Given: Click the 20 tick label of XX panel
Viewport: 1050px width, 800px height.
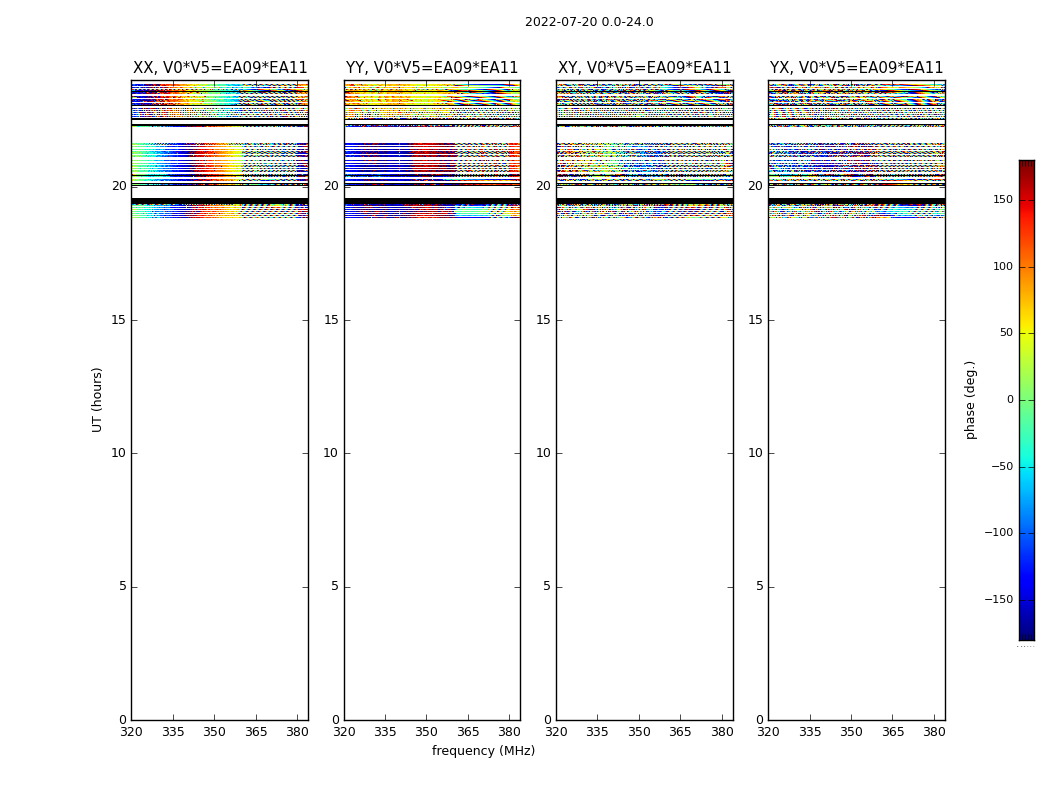Looking at the screenshot, I should click(x=119, y=186).
